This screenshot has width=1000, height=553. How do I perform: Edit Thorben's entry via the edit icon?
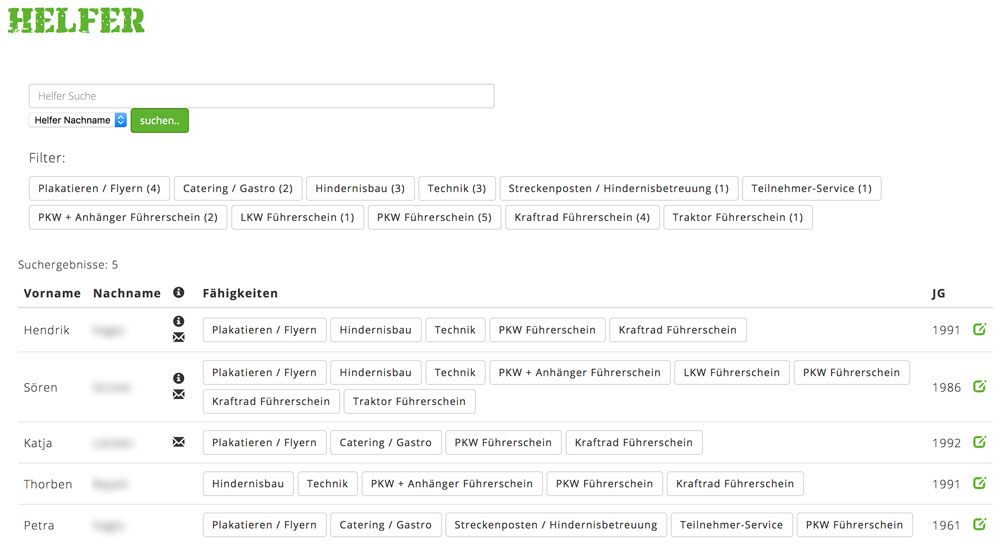[x=979, y=483]
